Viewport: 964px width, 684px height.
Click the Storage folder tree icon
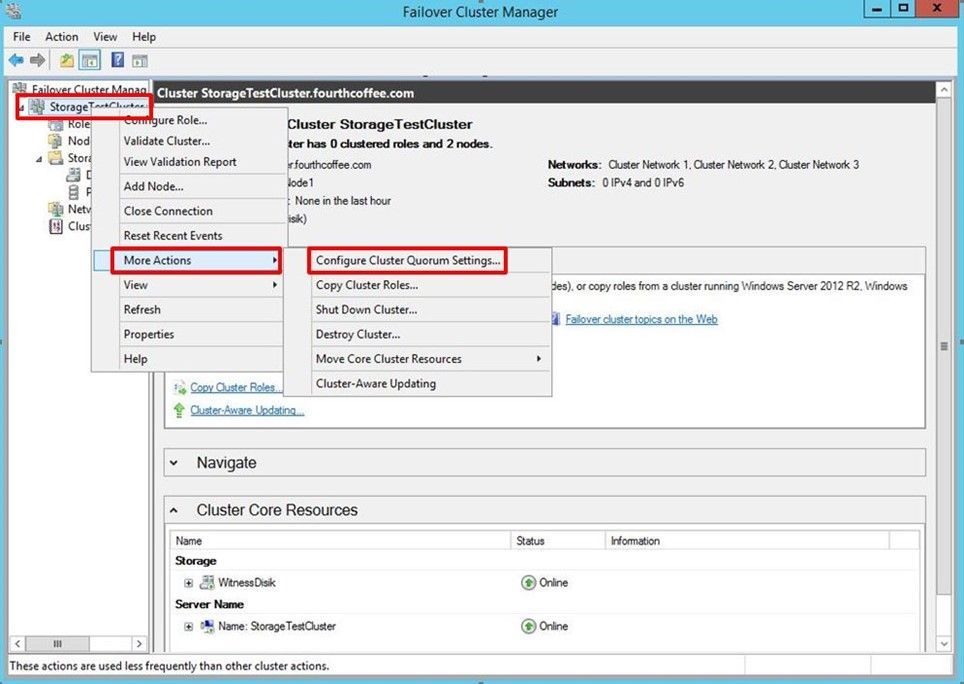point(56,158)
